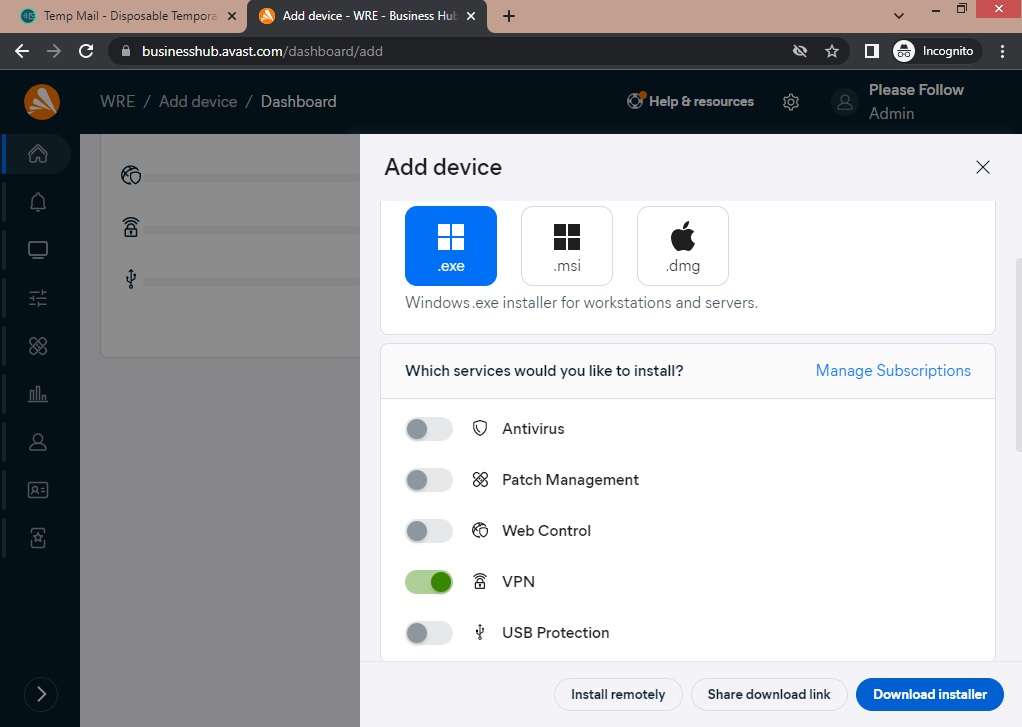This screenshot has height=727, width=1022.
Task: Enable the Patch Management toggle
Action: point(429,480)
